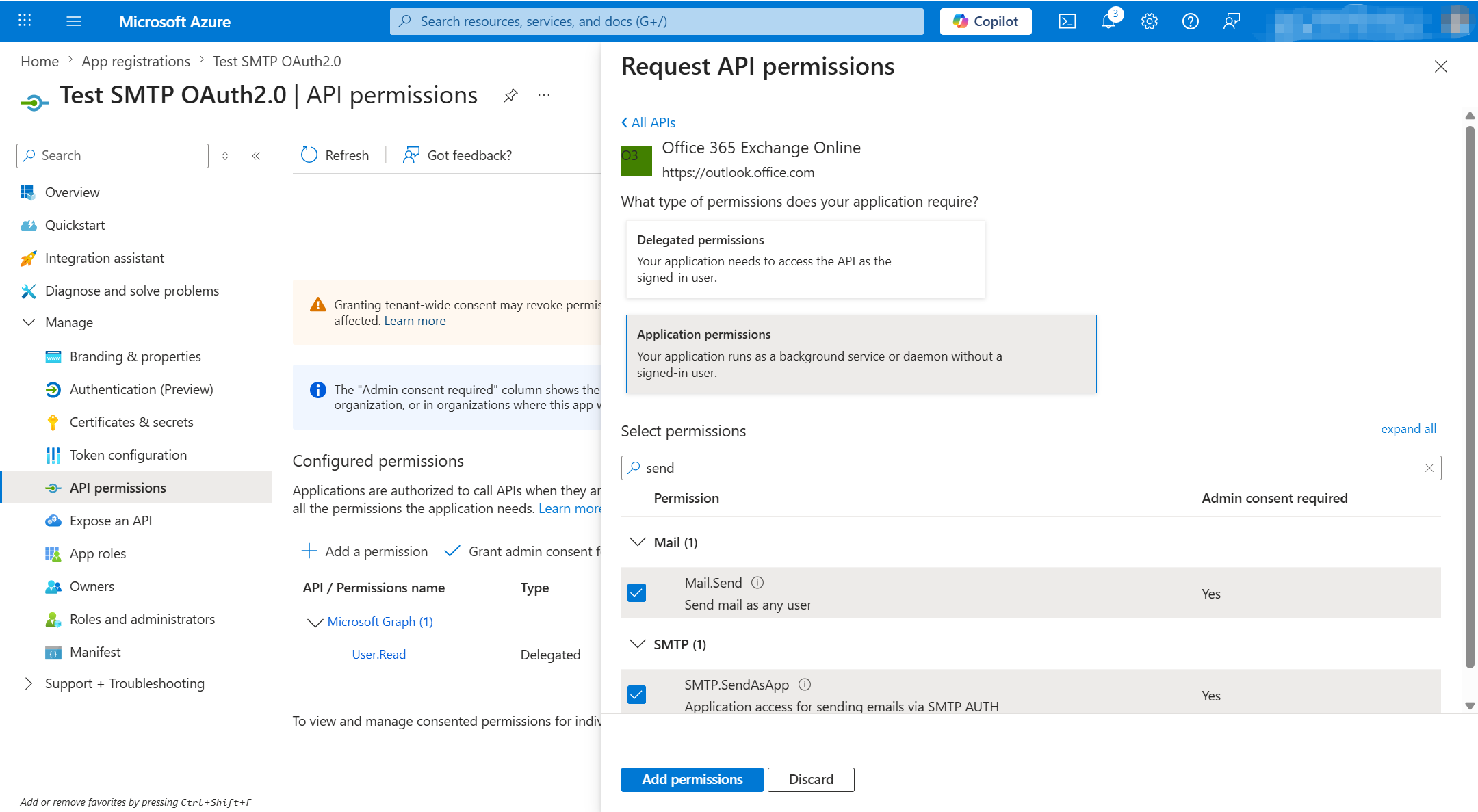Viewport: 1478px width, 812px height.
Task: Click the Refresh toolbar button
Action: click(335, 155)
